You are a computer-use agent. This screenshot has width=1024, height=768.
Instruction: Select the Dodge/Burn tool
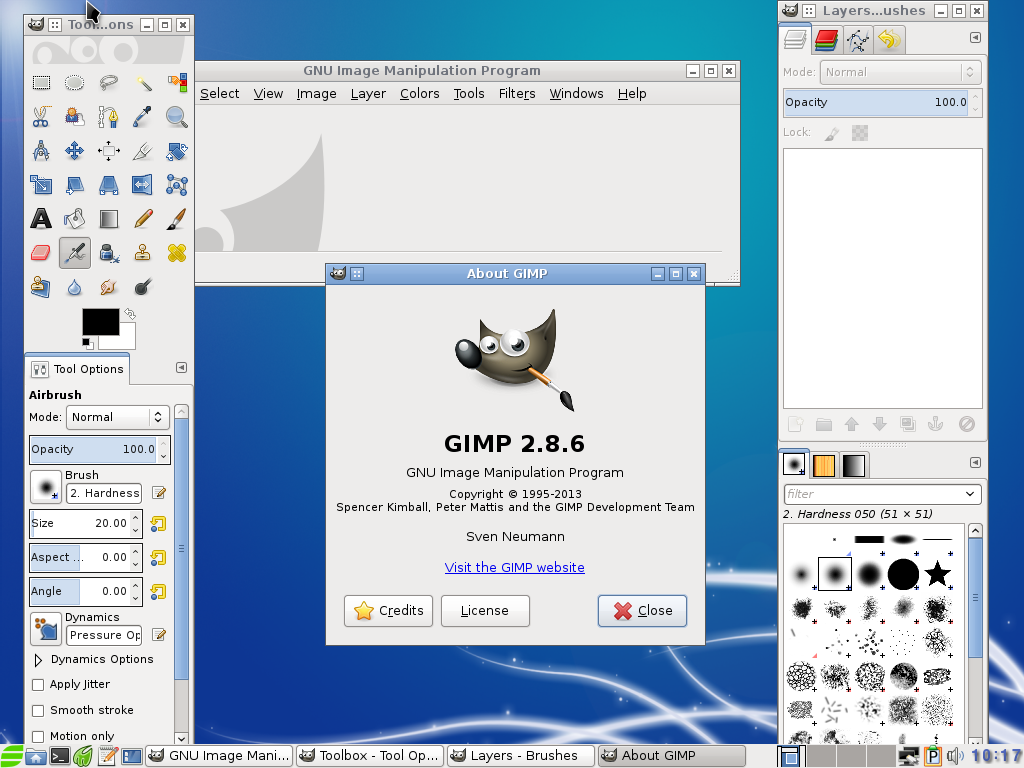click(143, 287)
